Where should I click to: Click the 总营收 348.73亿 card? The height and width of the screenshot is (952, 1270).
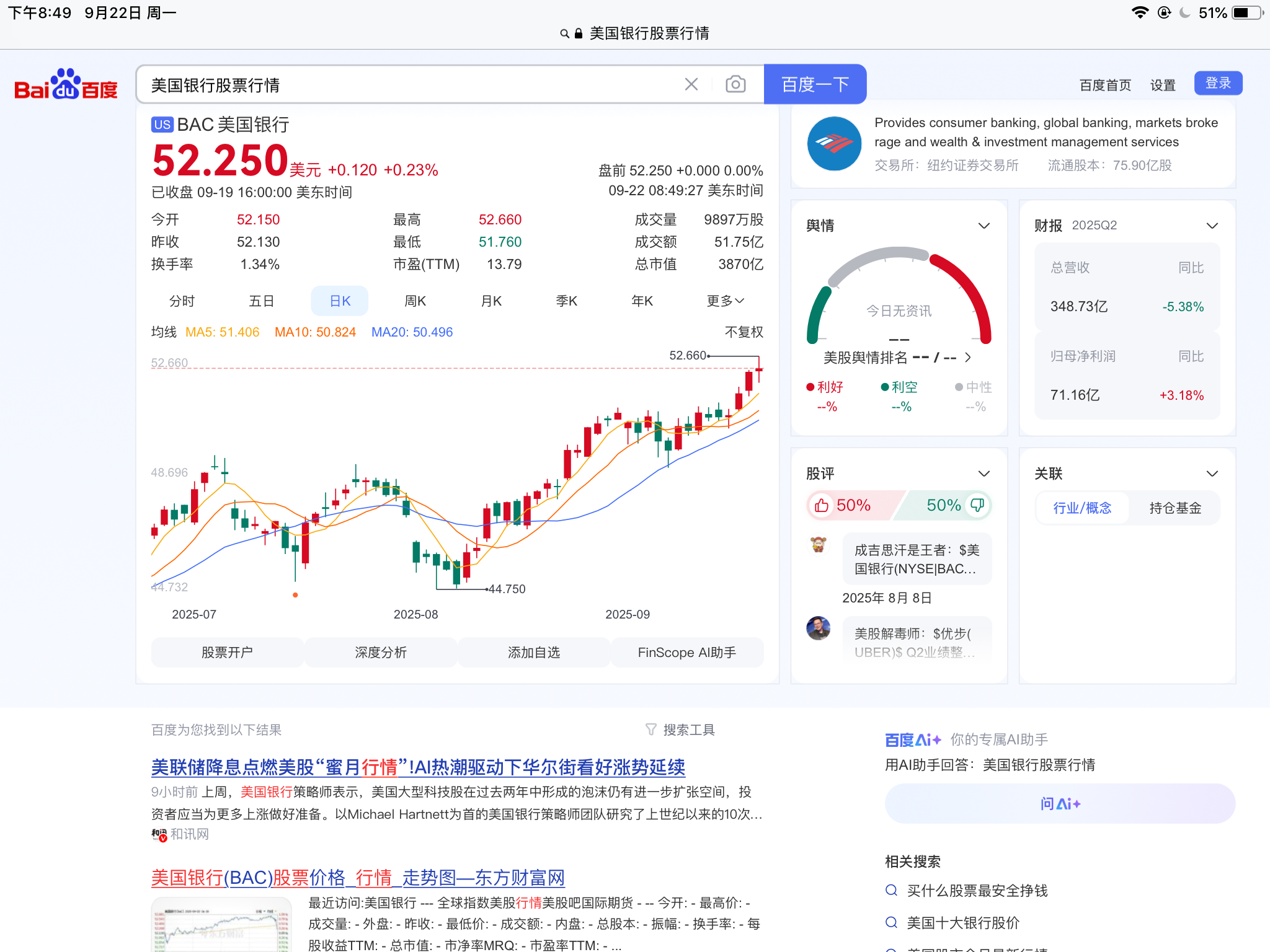(x=1127, y=287)
